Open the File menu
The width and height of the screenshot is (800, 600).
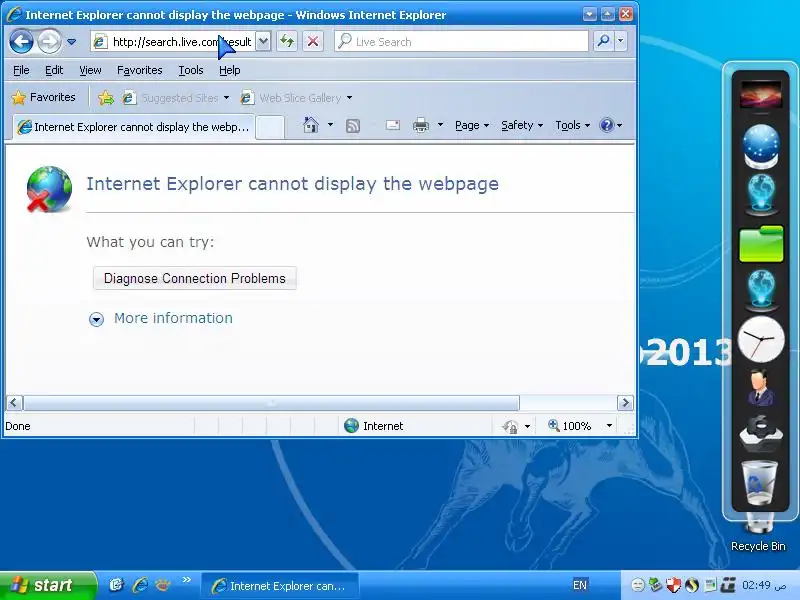click(21, 70)
